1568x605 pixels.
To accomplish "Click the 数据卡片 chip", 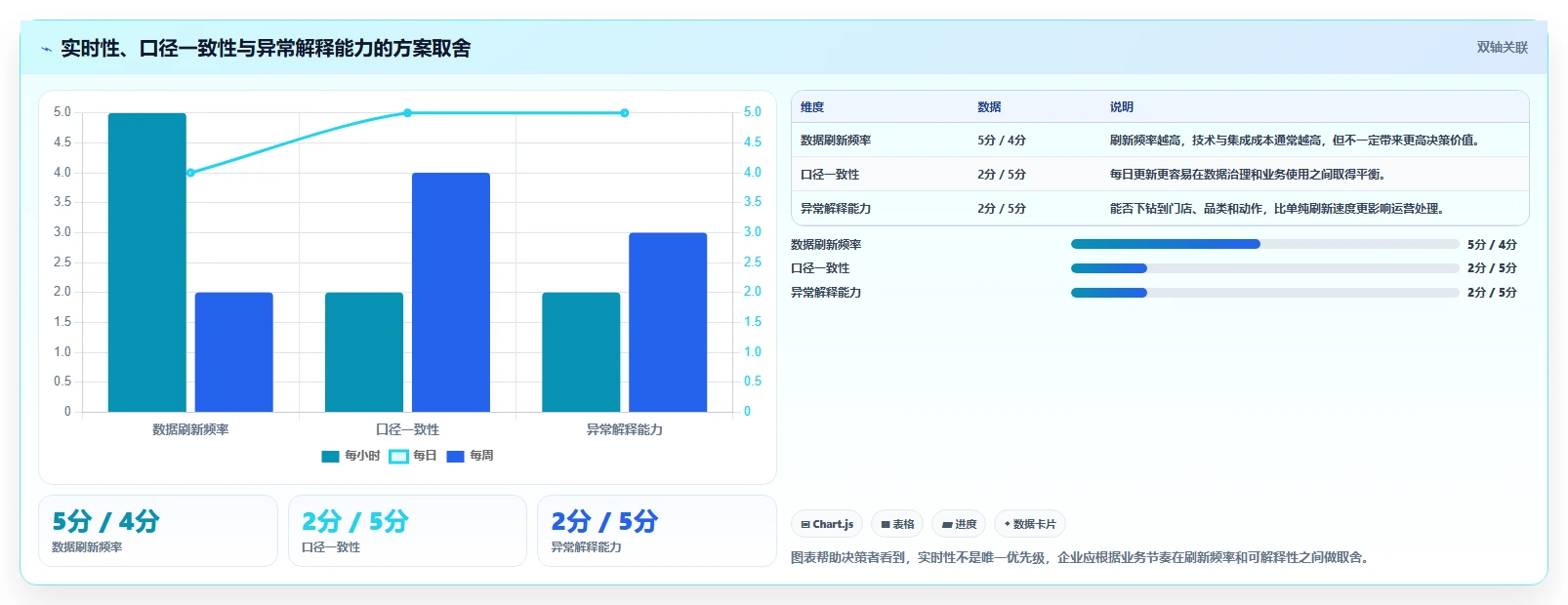I will pyautogui.click(x=1030, y=524).
